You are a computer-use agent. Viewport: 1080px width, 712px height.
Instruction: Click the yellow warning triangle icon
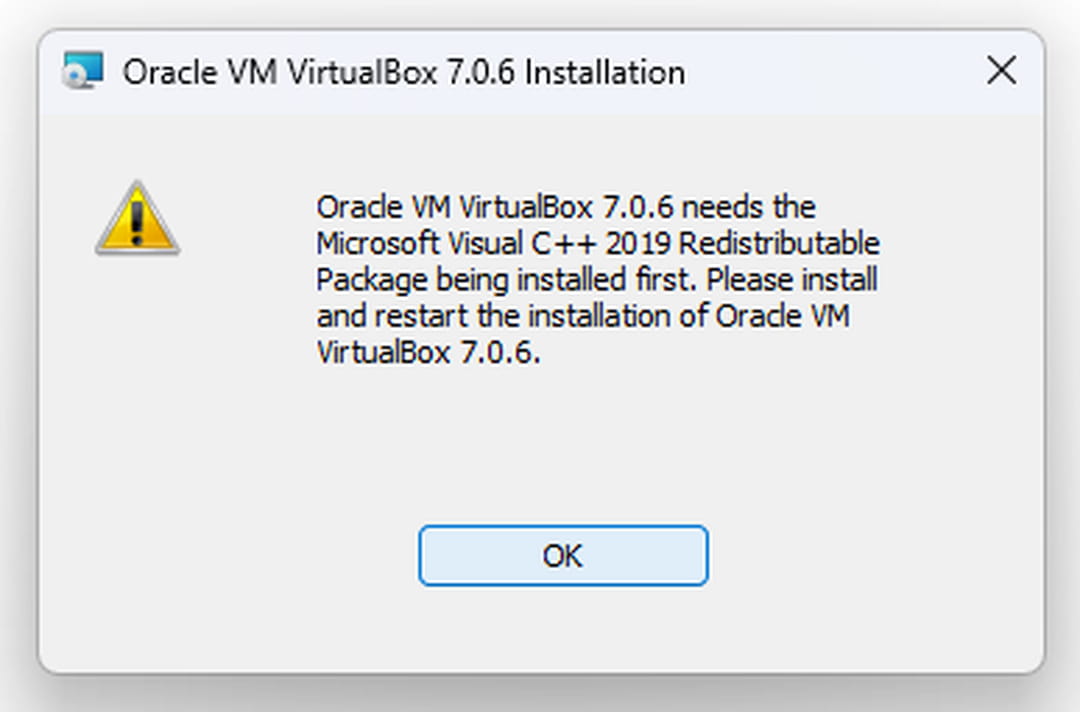tap(137, 219)
